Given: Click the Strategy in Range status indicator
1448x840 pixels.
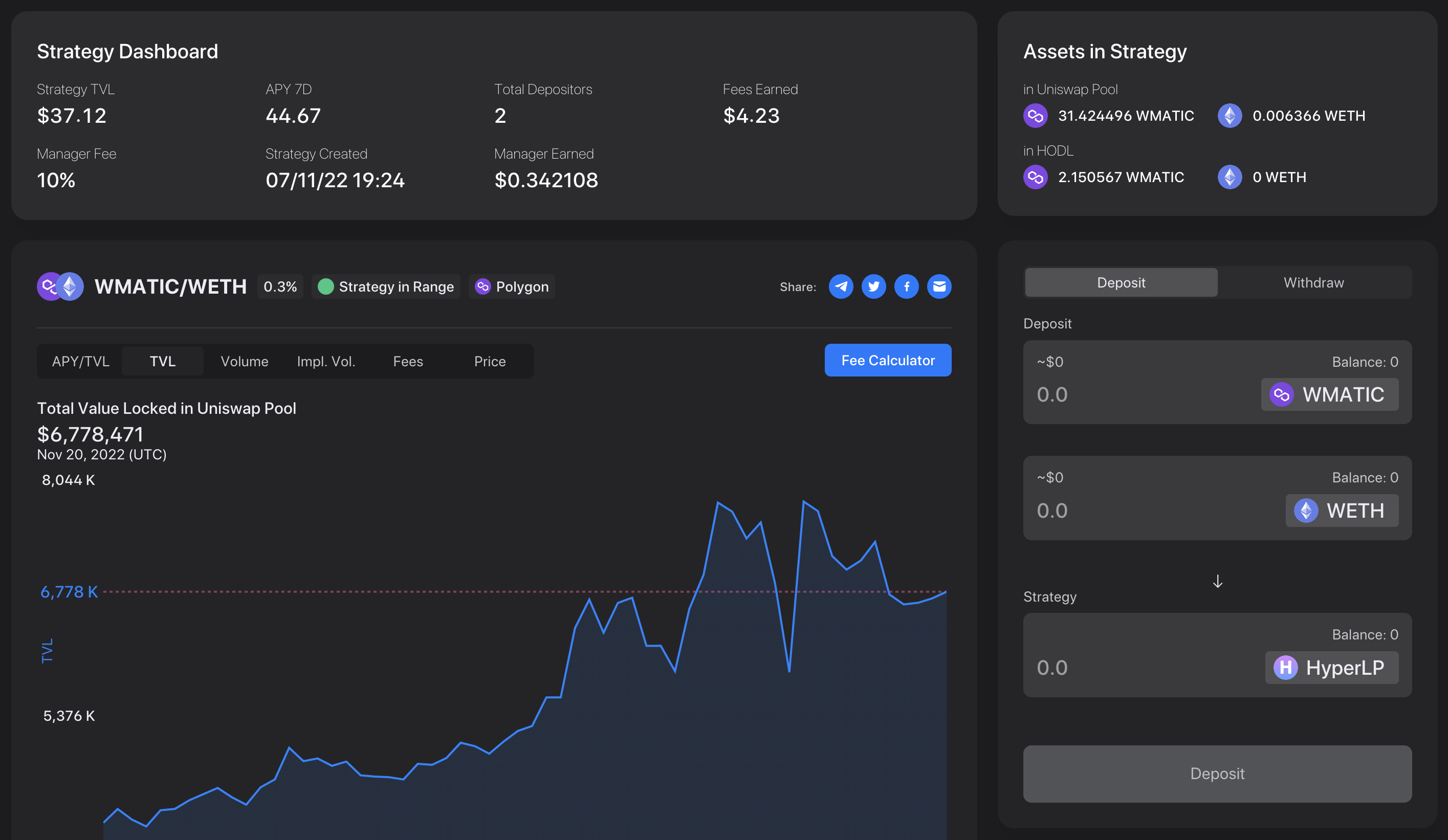Looking at the screenshot, I should click(386, 286).
